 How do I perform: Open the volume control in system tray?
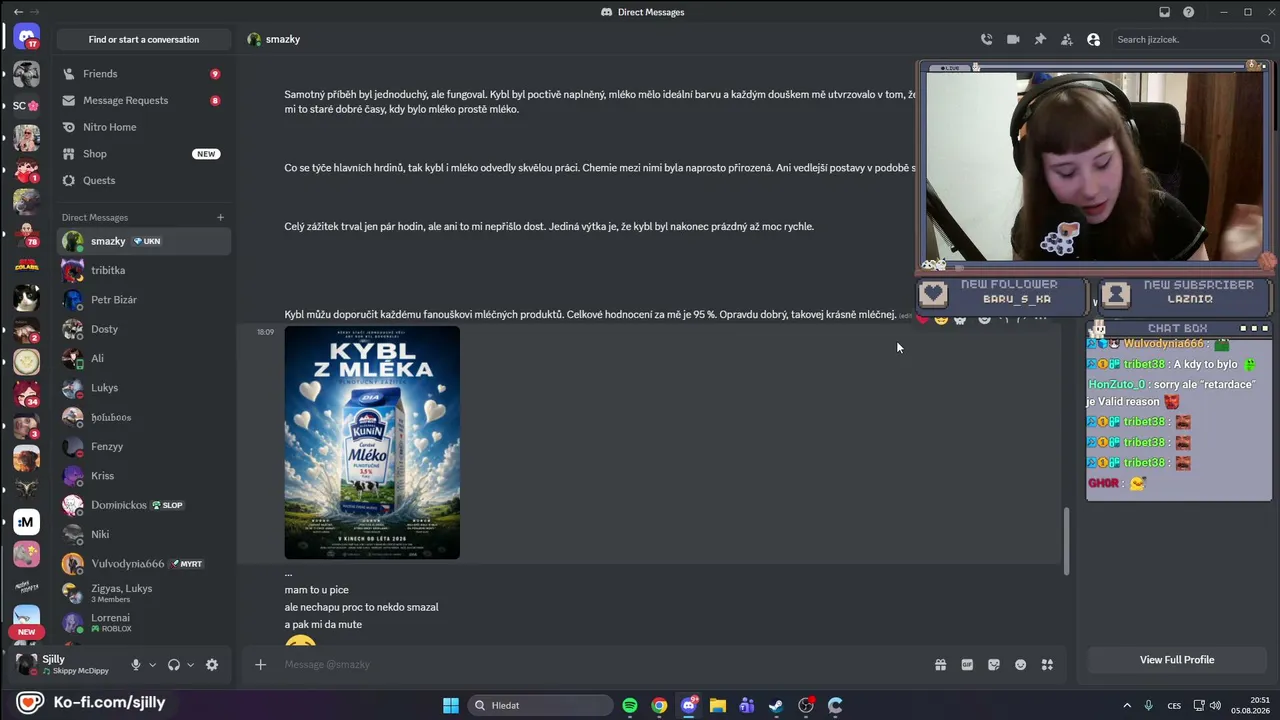tap(1215, 705)
